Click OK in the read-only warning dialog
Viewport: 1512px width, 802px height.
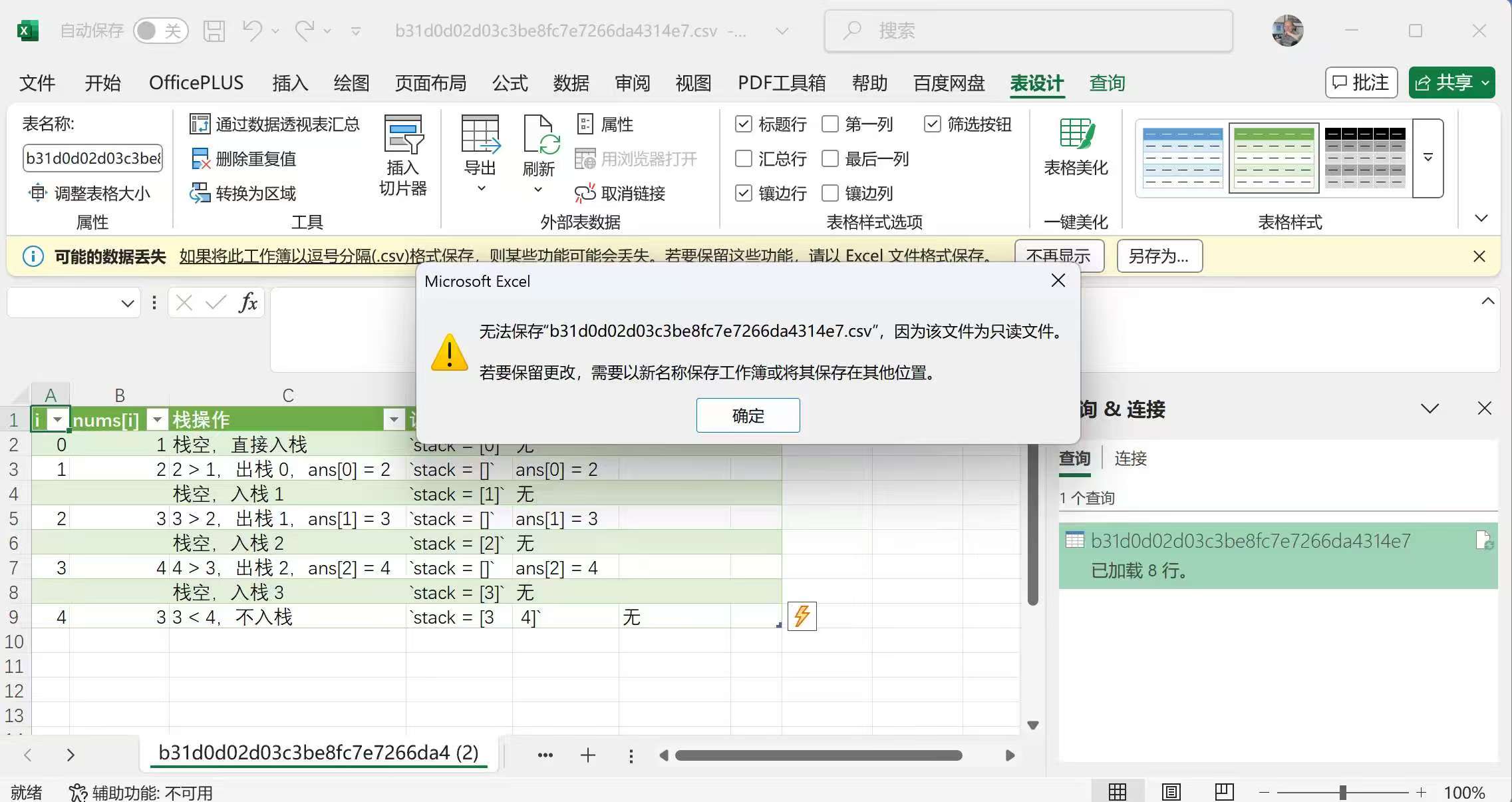click(x=748, y=416)
